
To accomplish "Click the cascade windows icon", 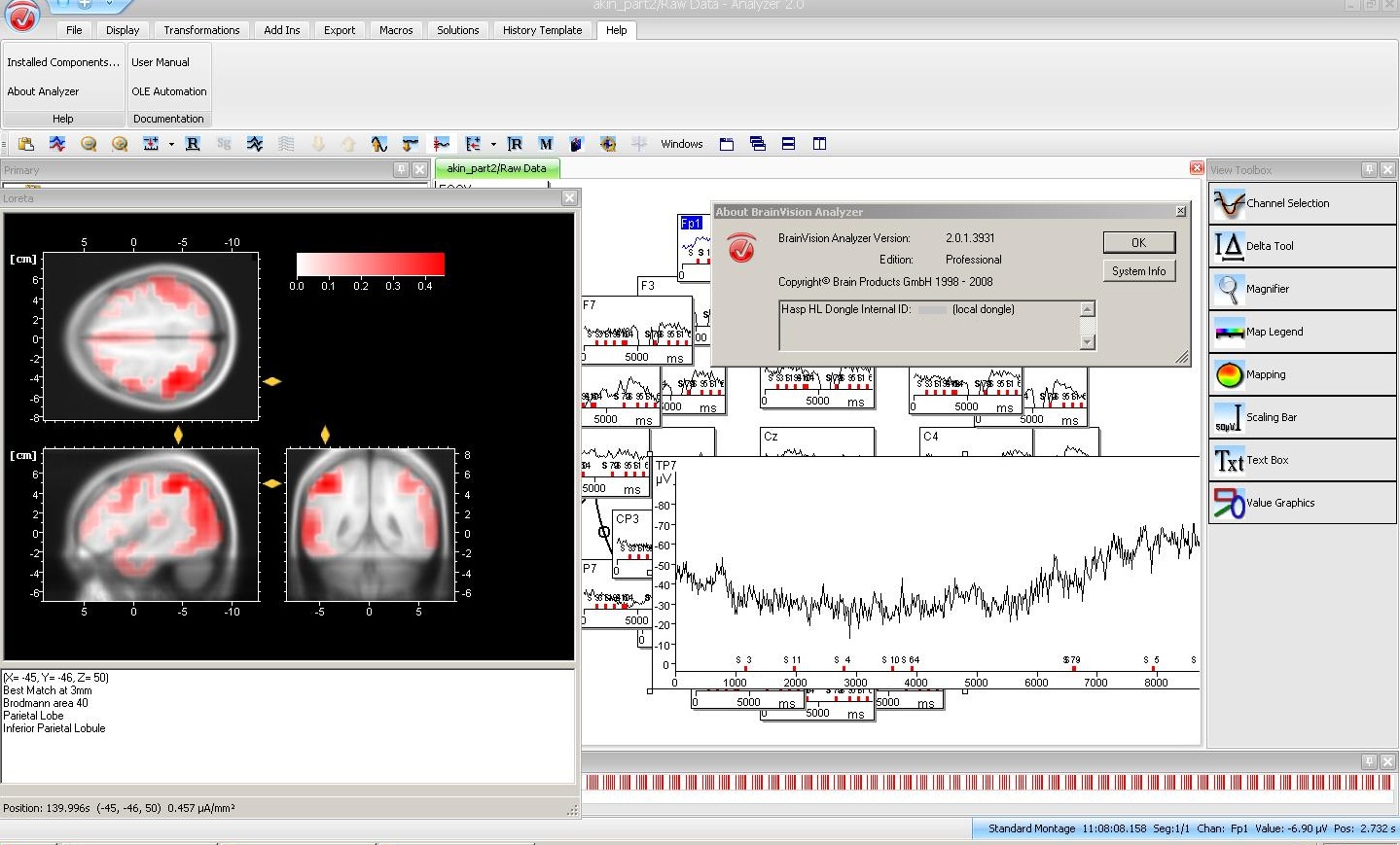I will coord(758,144).
